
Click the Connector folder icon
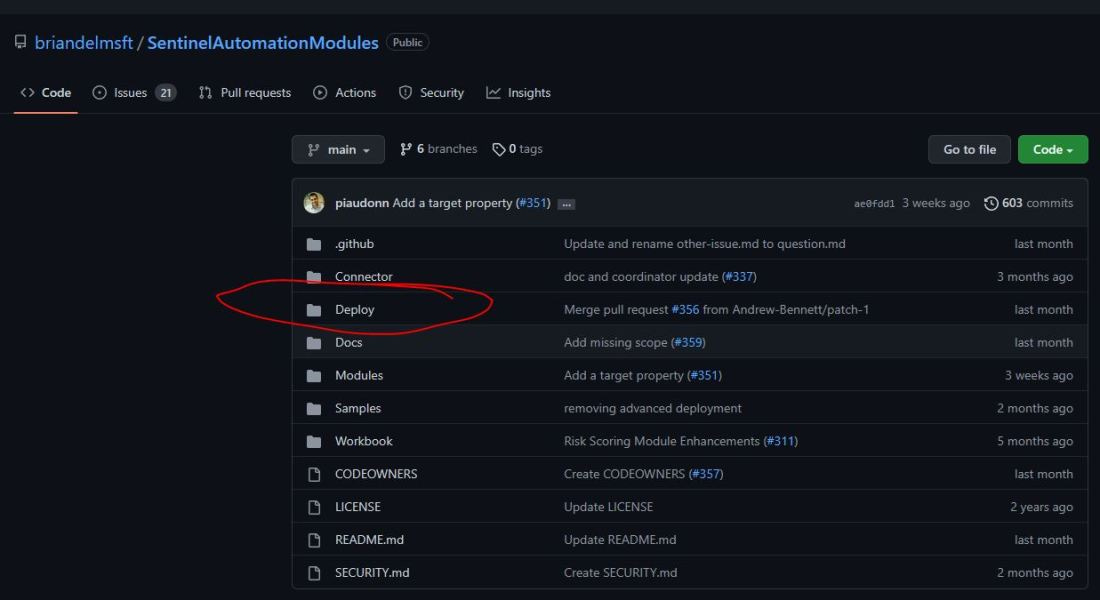[x=314, y=276]
